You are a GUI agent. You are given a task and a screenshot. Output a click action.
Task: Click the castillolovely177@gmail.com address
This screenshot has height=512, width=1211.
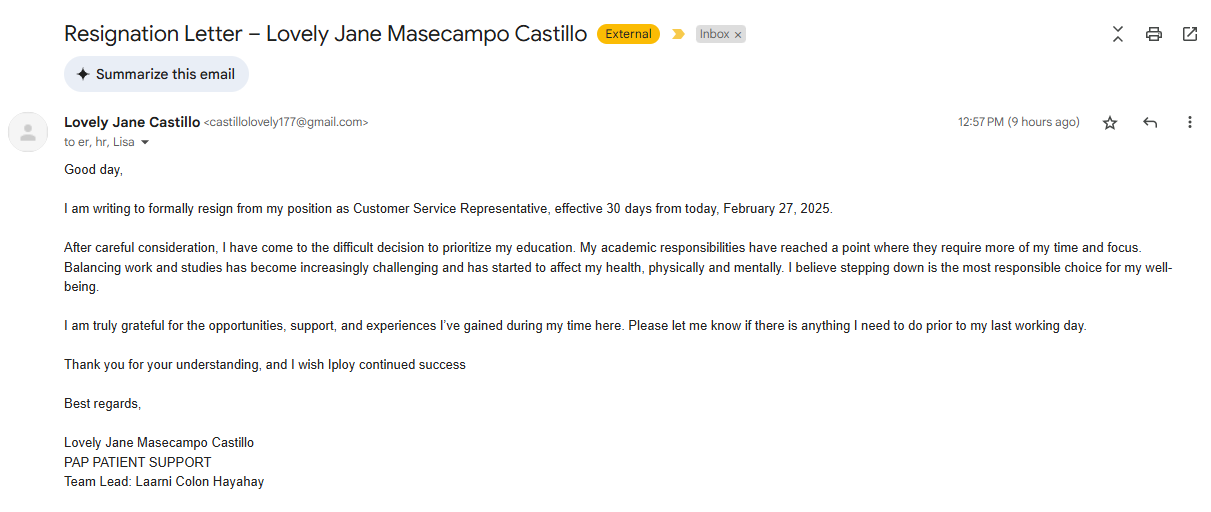coord(286,122)
